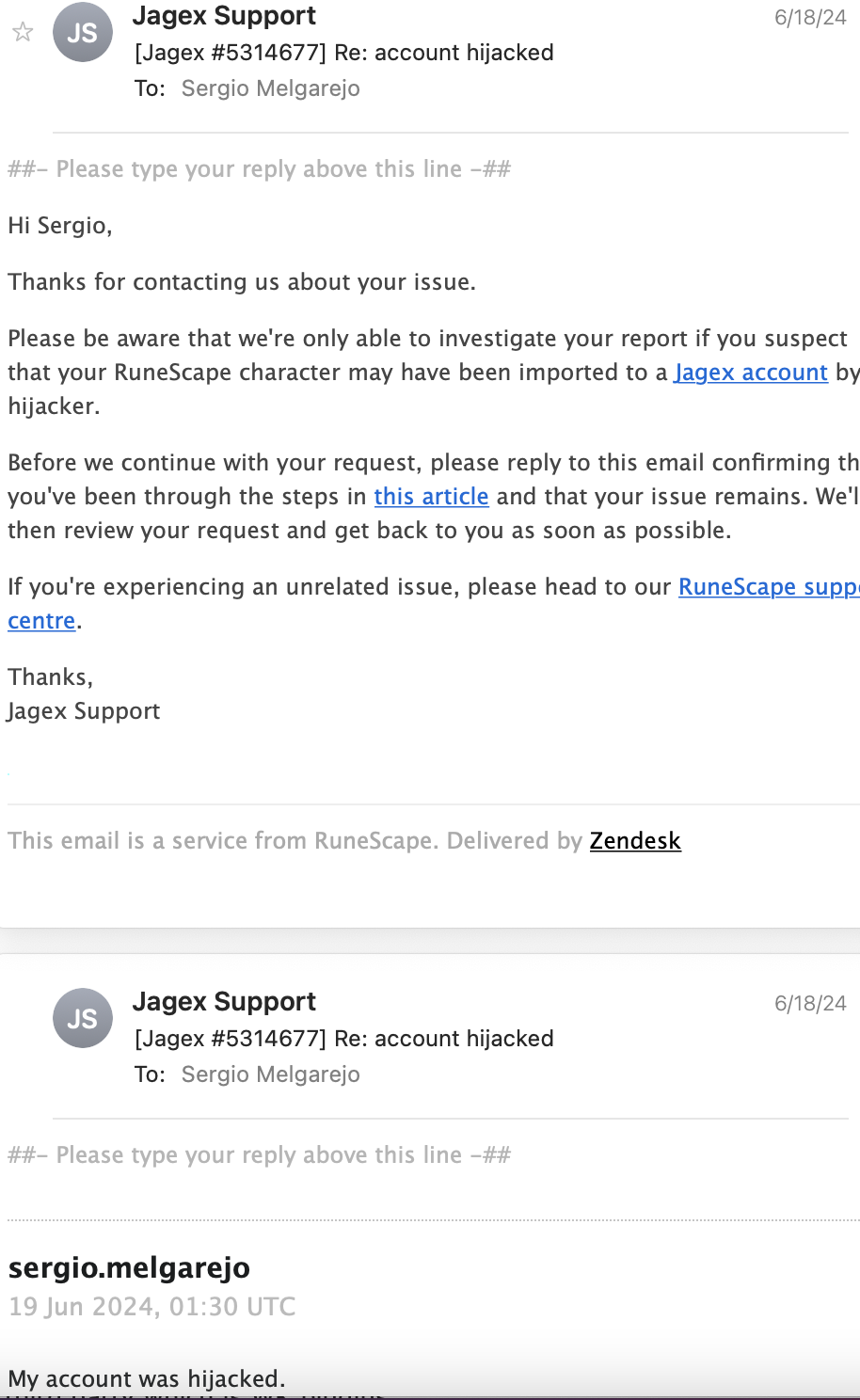The width and height of the screenshot is (860, 1400).
Task: Open the Zendesk link
Action: [635, 841]
